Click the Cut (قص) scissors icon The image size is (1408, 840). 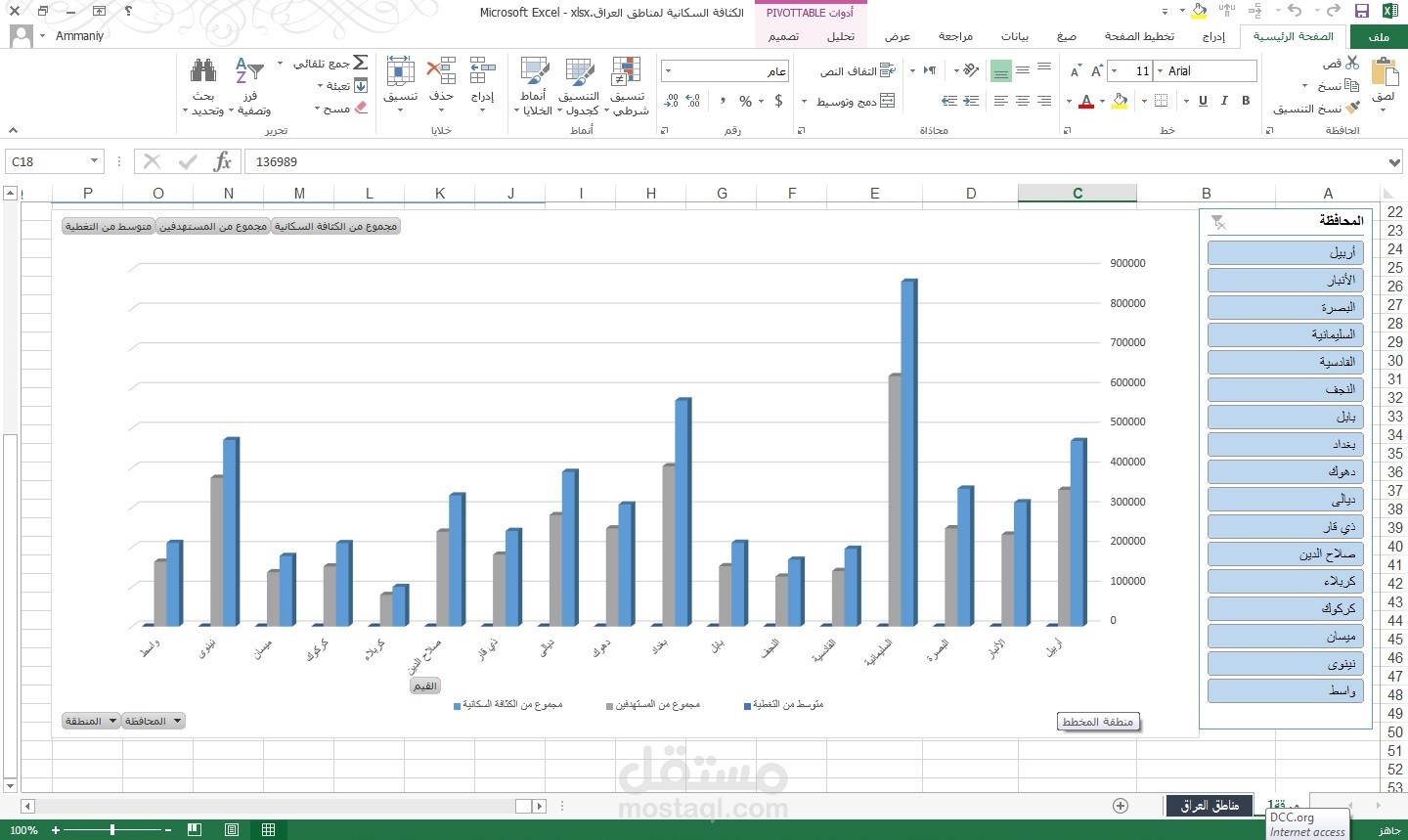click(x=1352, y=62)
